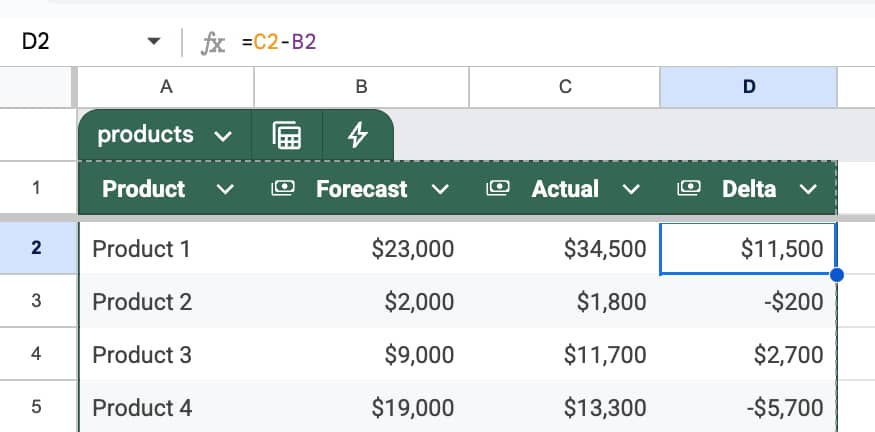Select column C header
The image size is (875, 432).
(x=565, y=88)
